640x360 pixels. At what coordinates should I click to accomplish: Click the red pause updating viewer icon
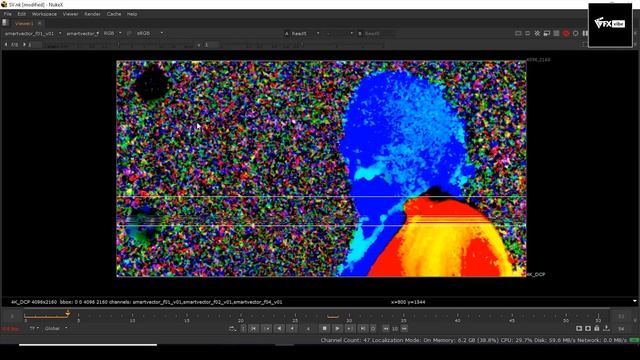(x=566, y=33)
